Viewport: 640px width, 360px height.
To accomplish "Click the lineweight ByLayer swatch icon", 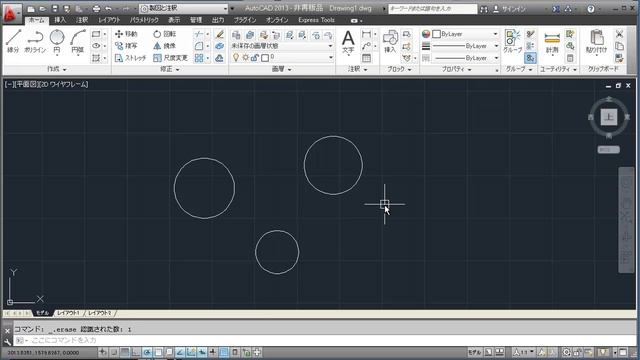I will pos(426,46).
